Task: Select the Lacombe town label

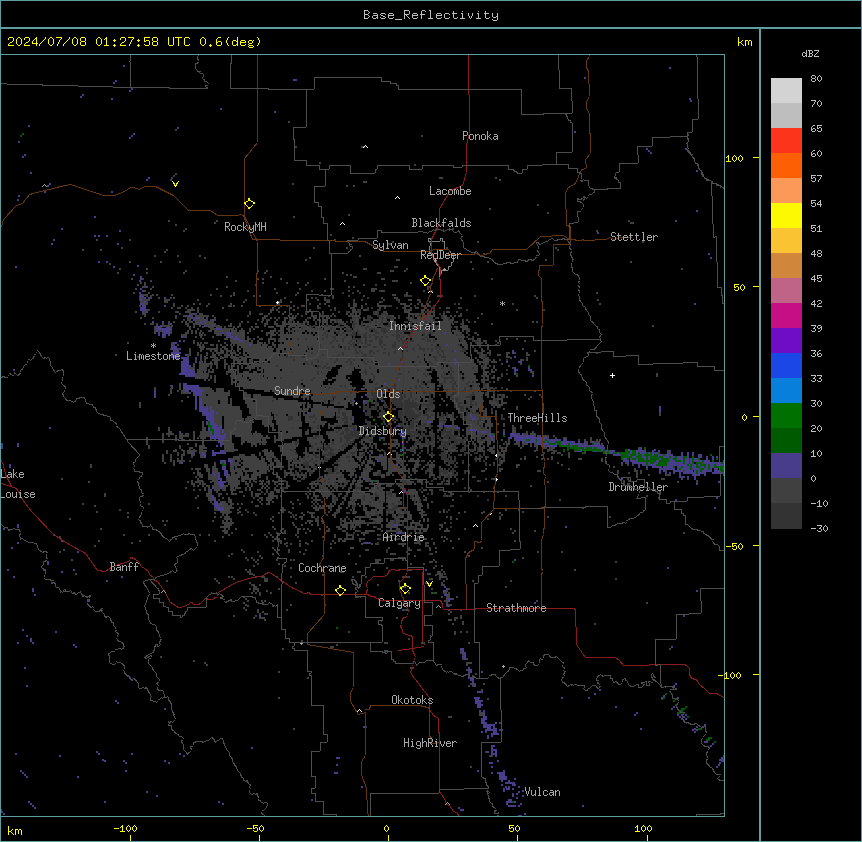Action: pos(450,191)
